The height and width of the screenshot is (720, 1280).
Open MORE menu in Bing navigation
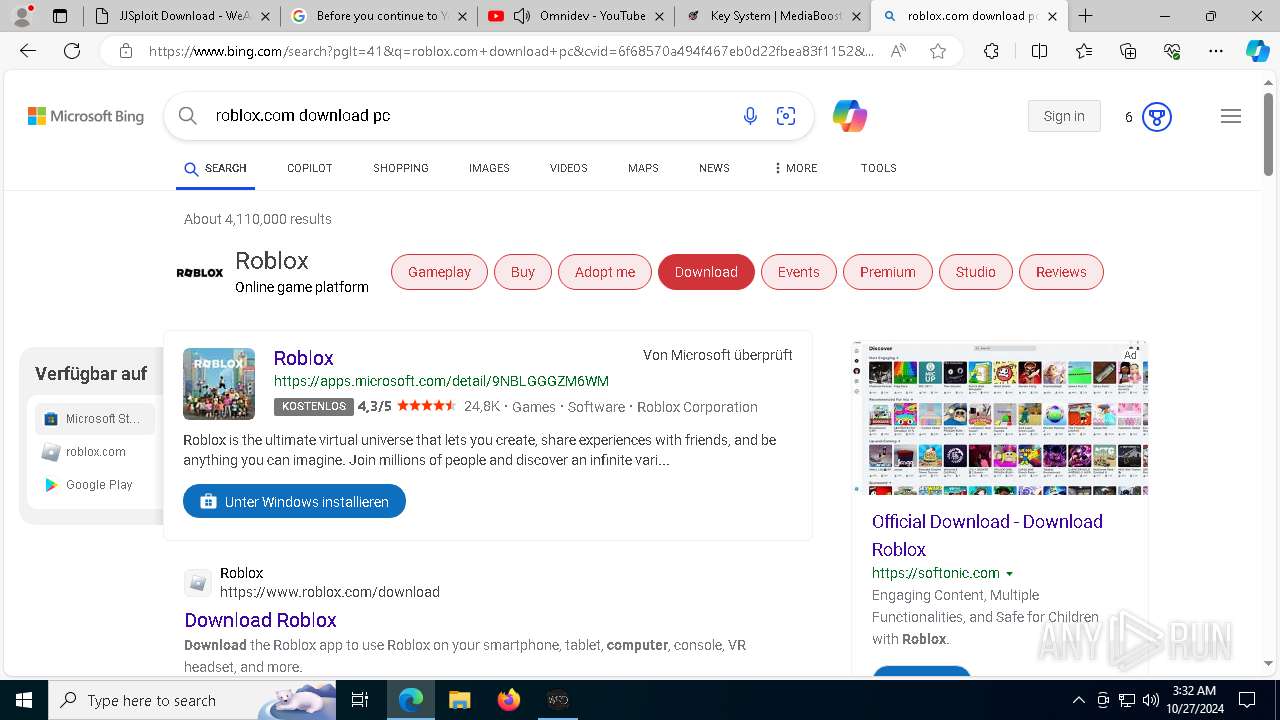pyautogui.click(x=795, y=168)
